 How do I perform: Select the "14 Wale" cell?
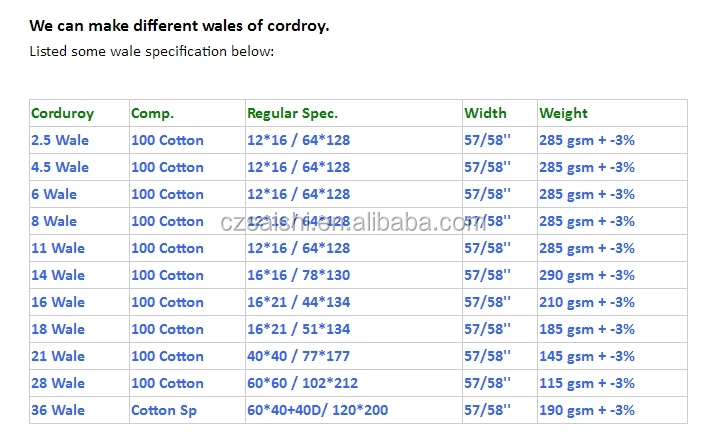coord(58,275)
